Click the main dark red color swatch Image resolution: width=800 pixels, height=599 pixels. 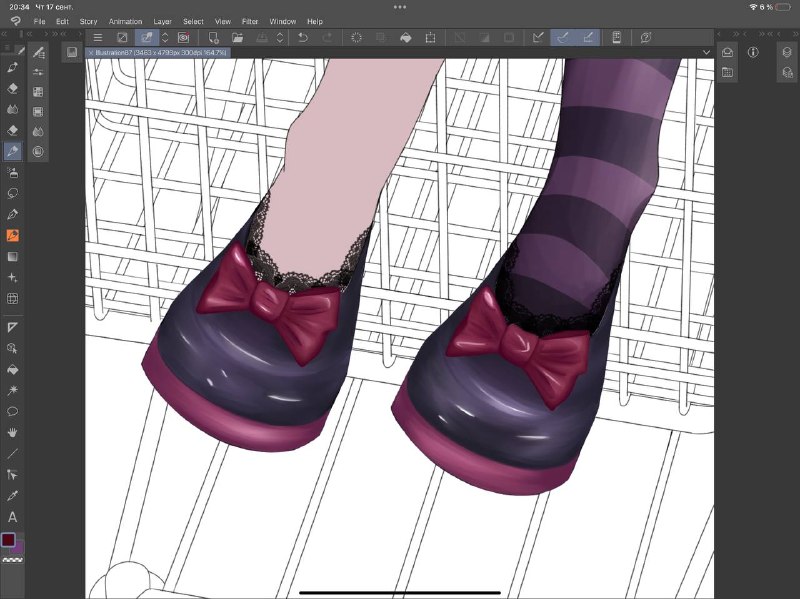tap(8, 540)
